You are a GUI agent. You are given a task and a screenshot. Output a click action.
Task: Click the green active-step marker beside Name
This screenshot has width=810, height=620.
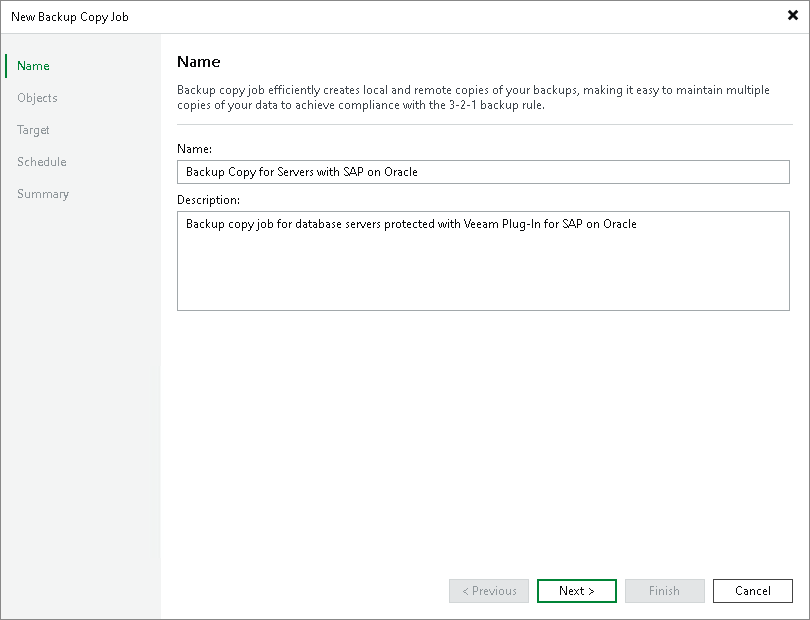(x=6, y=66)
